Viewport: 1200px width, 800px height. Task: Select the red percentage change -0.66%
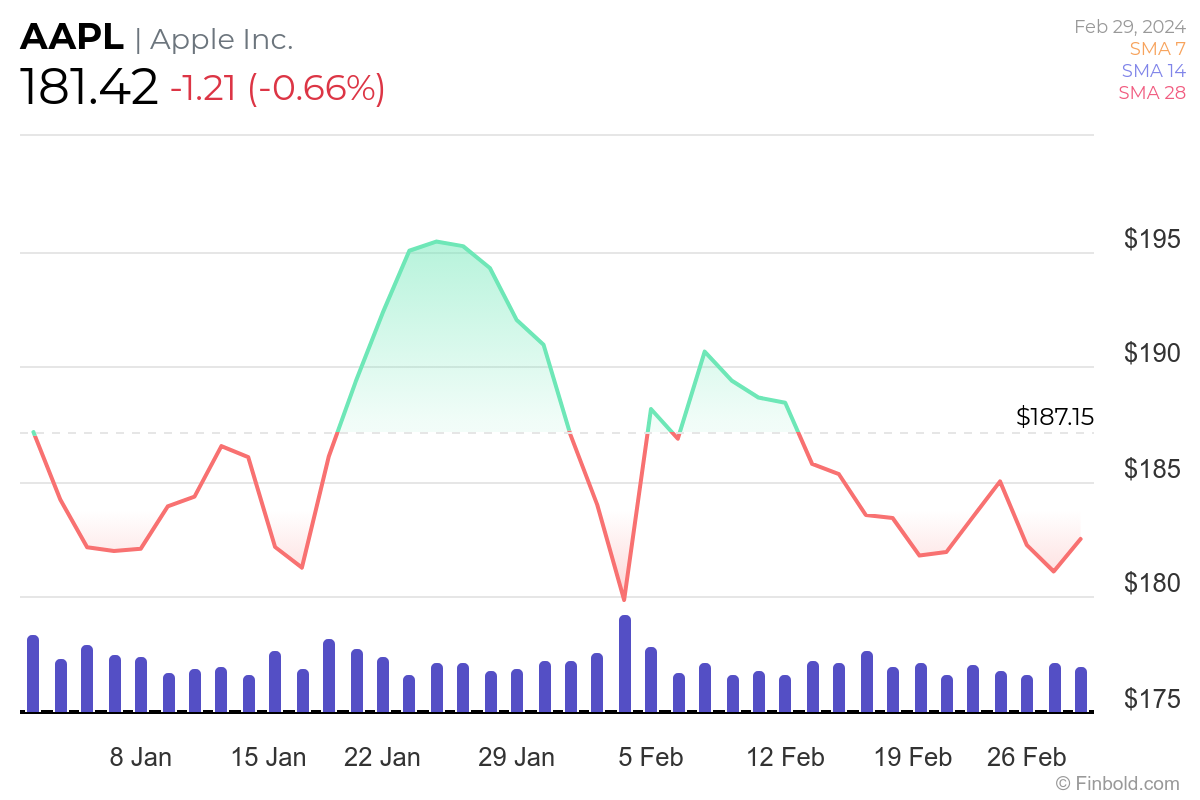pyautogui.click(x=315, y=89)
